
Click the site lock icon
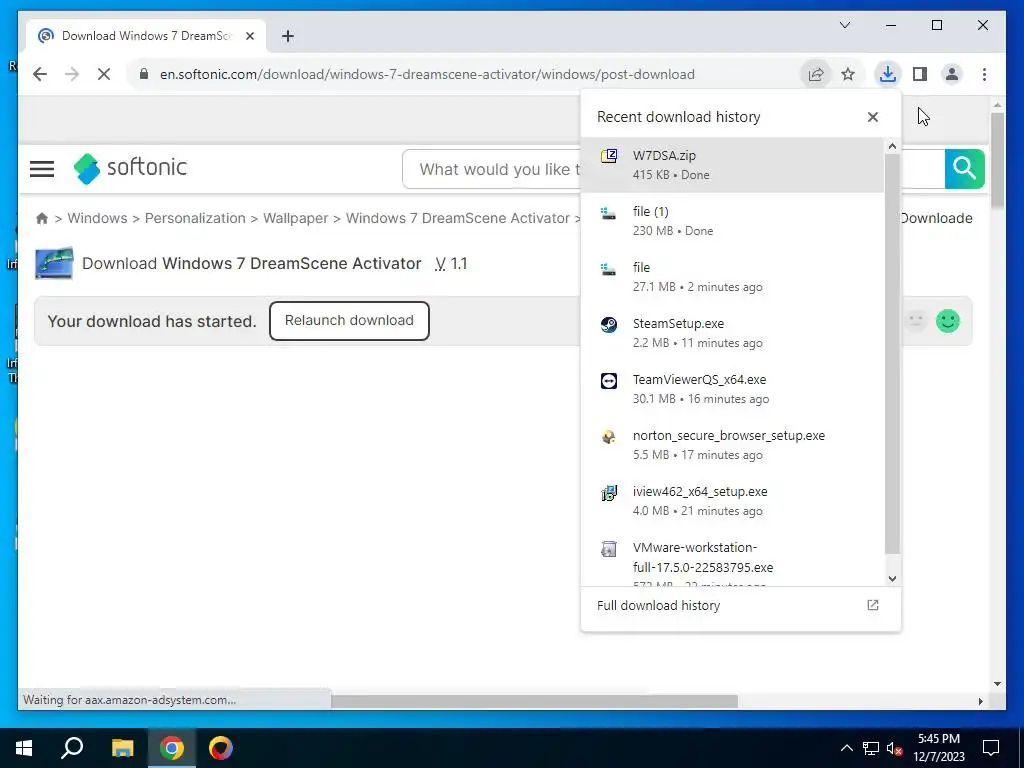pyautogui.click(x=144, y=74)
